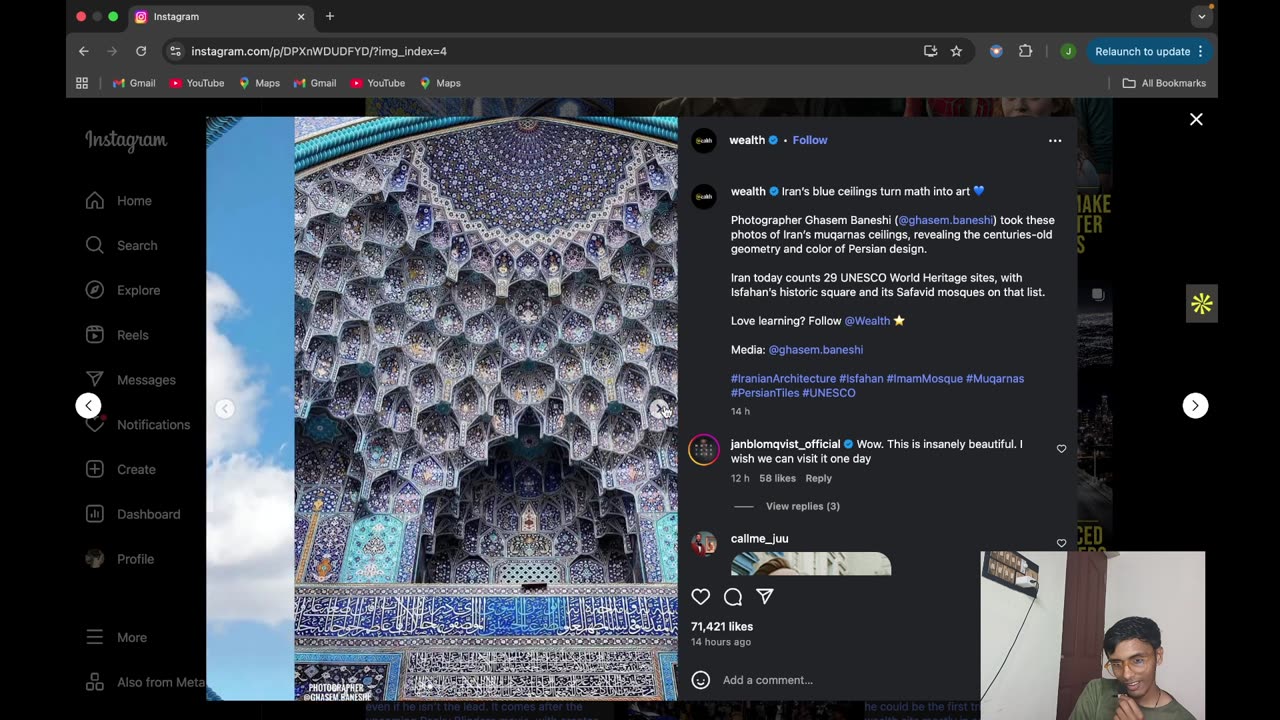The height and width of the screenshot is (720, 1280).
Task: Open the #UNESCO hashtag
Action: coord(829,393)
